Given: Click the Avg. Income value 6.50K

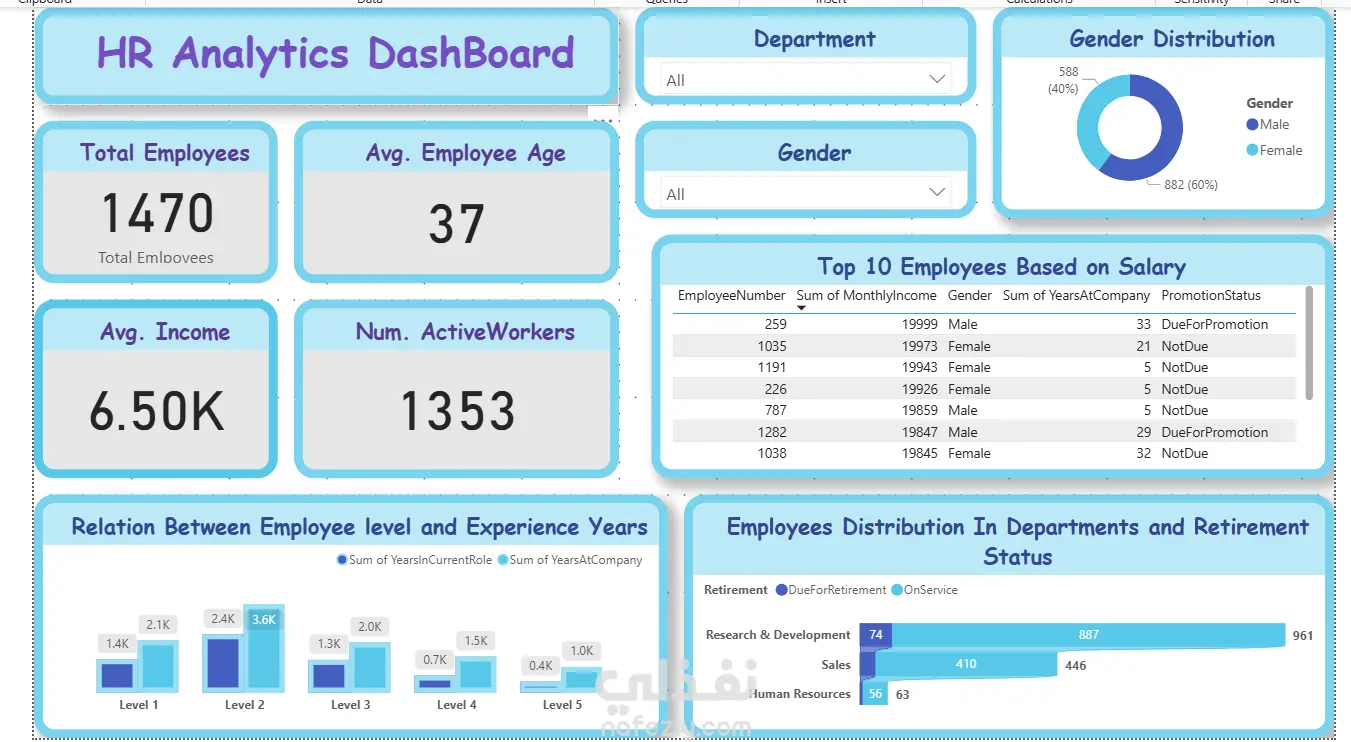Looking at the screenshot, I should pos(157,411).
